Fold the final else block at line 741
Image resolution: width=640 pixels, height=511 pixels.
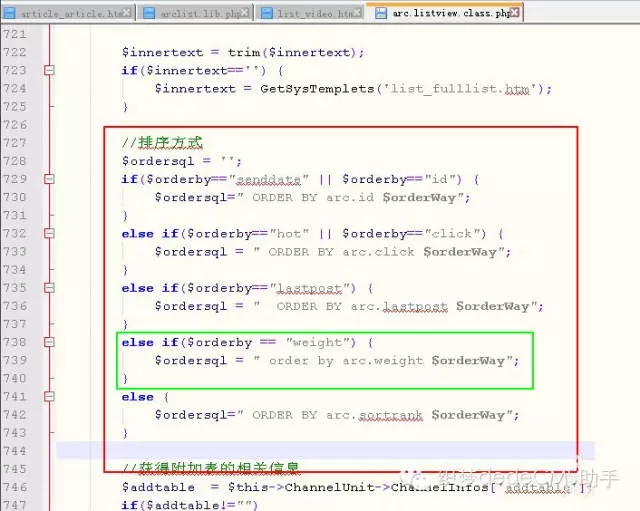point(49,396)
